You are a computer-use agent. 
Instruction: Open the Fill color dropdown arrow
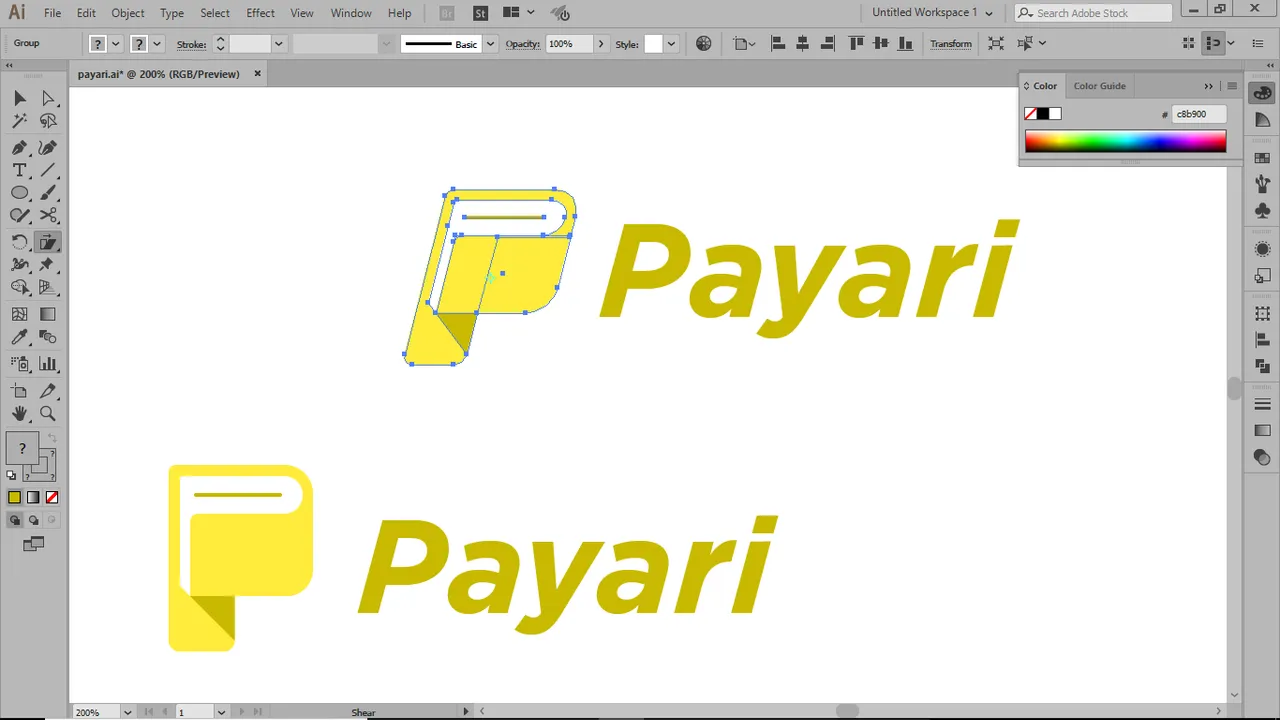(x=116, y=44)
